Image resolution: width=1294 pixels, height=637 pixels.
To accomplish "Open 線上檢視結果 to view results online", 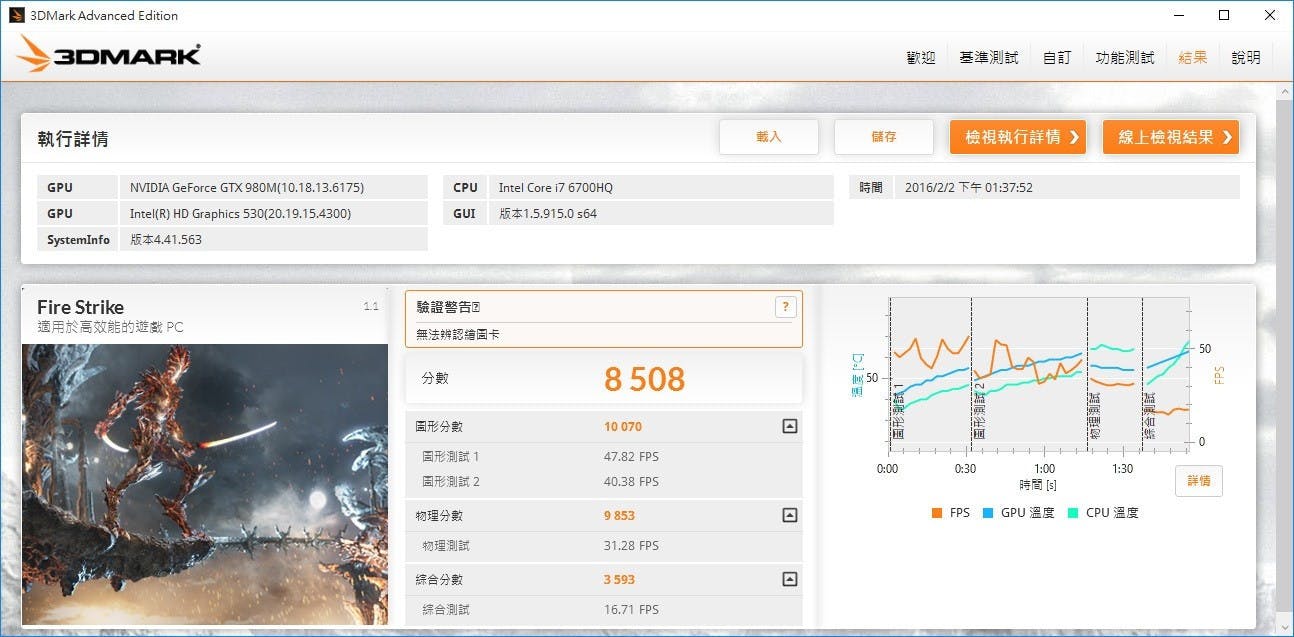I will pyautogui.click(x=1170, y=137).
